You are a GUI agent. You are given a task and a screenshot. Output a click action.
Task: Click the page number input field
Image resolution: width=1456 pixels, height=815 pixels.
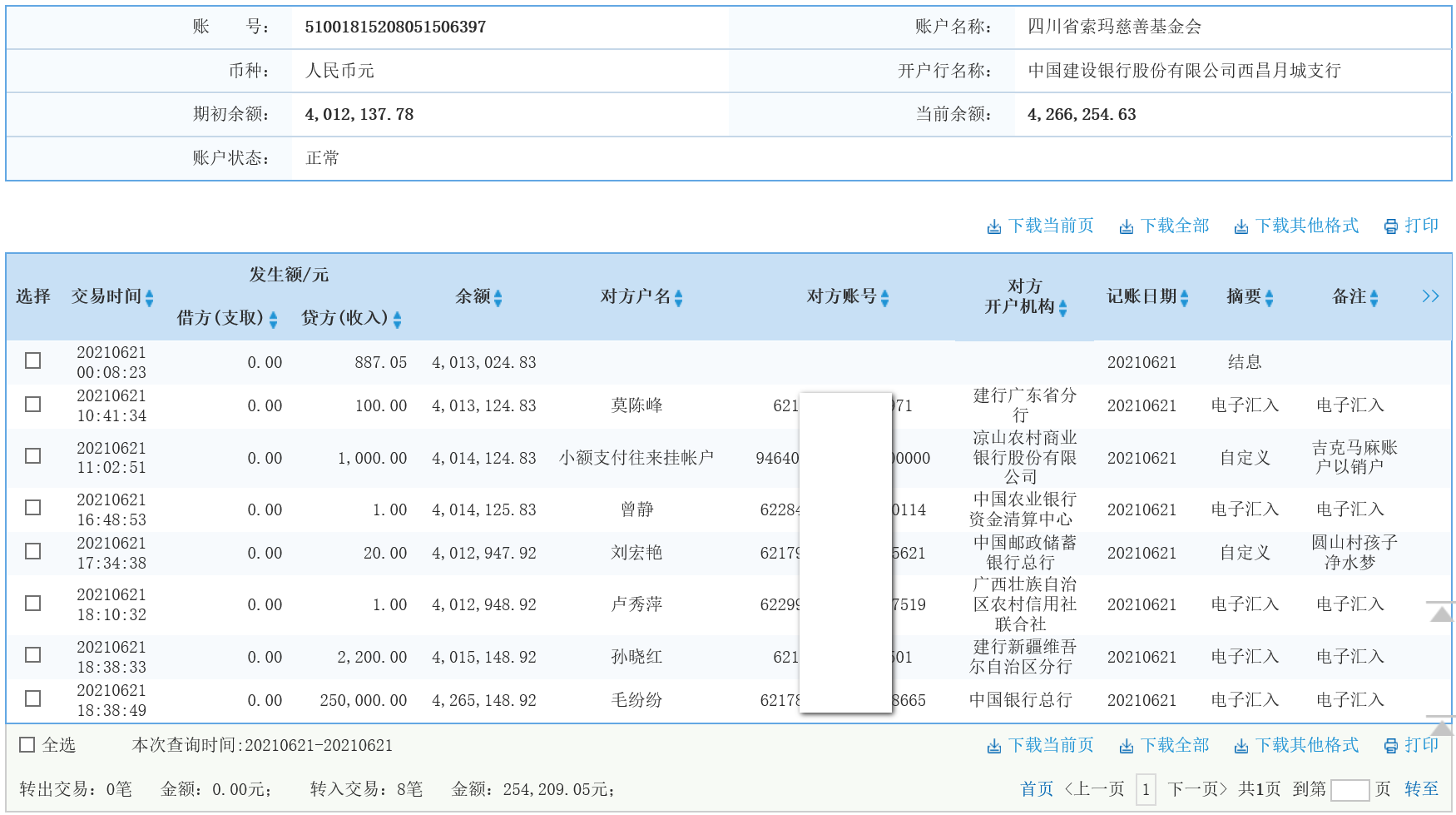click(1350, 790)
